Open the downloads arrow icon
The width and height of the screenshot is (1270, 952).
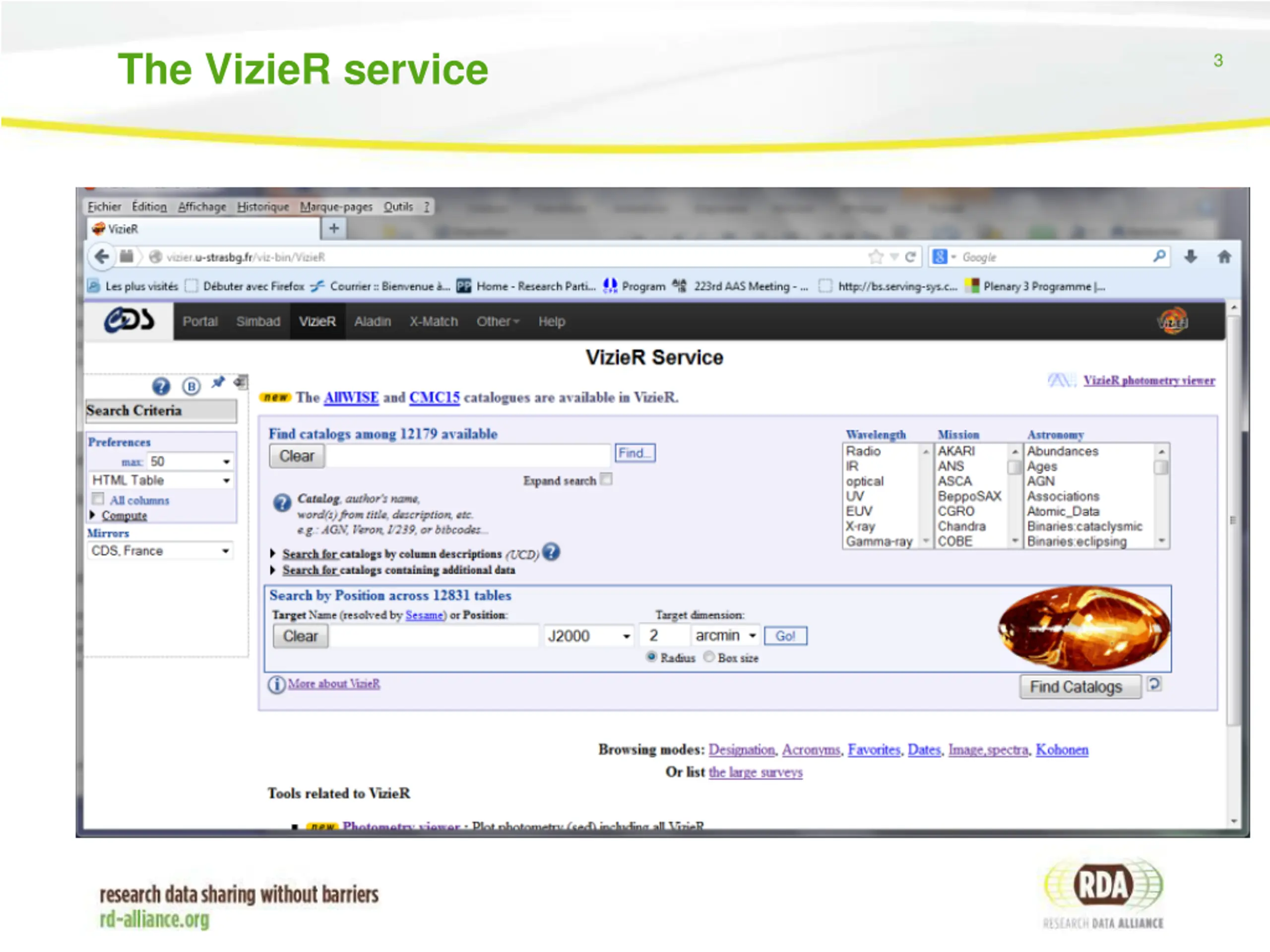pos(1190,256)
